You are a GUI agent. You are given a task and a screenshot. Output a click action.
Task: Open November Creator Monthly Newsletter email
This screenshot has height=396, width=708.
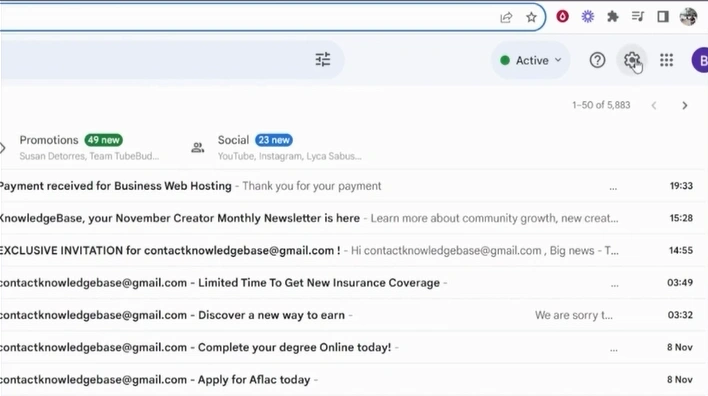(354, 218)
